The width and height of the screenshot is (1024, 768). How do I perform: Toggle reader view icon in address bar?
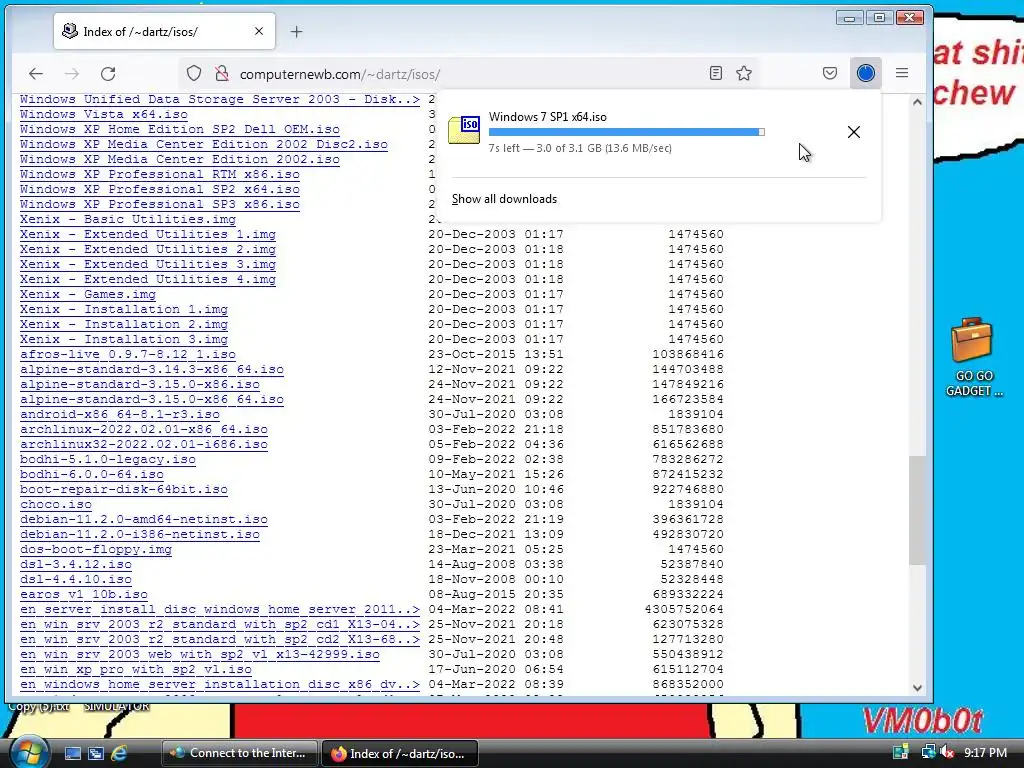[x=716, y=73]
